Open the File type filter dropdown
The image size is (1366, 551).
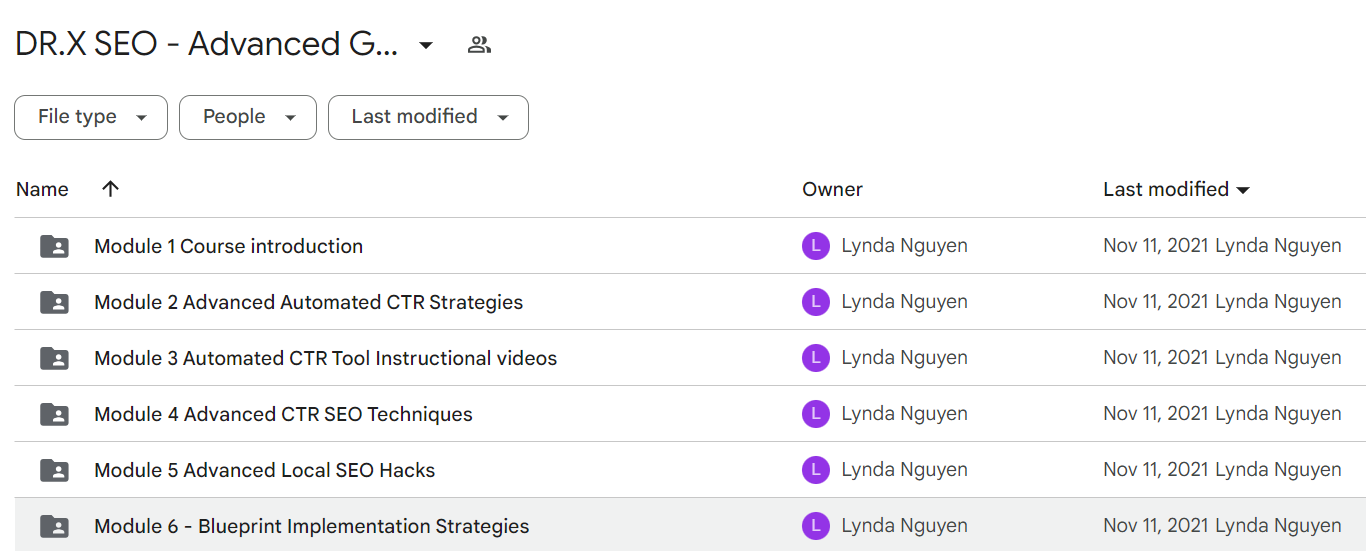91,117
